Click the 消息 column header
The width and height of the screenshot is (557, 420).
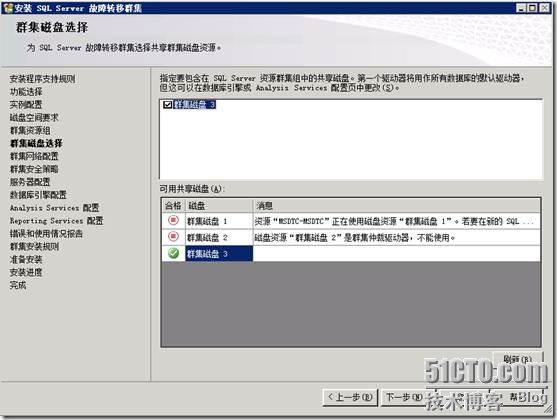click(x=397, y=205)
